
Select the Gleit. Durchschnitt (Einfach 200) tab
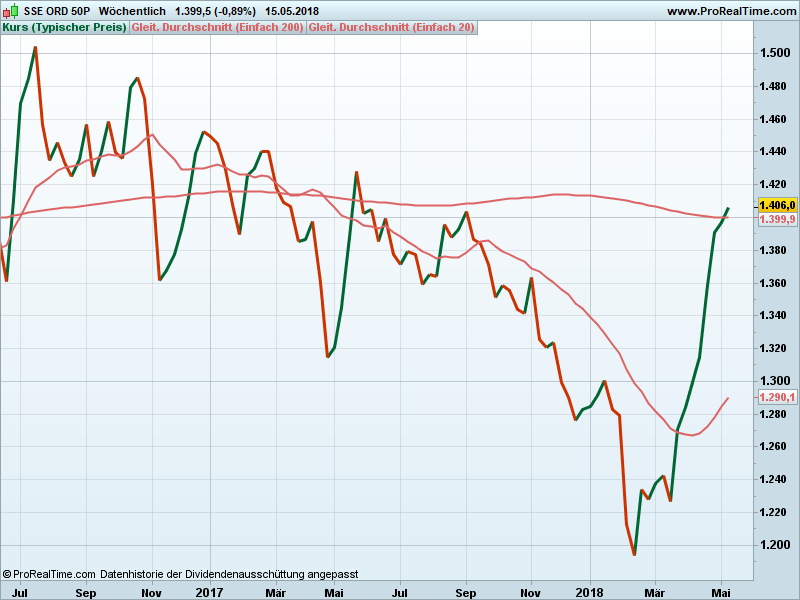tap(218, 27)
